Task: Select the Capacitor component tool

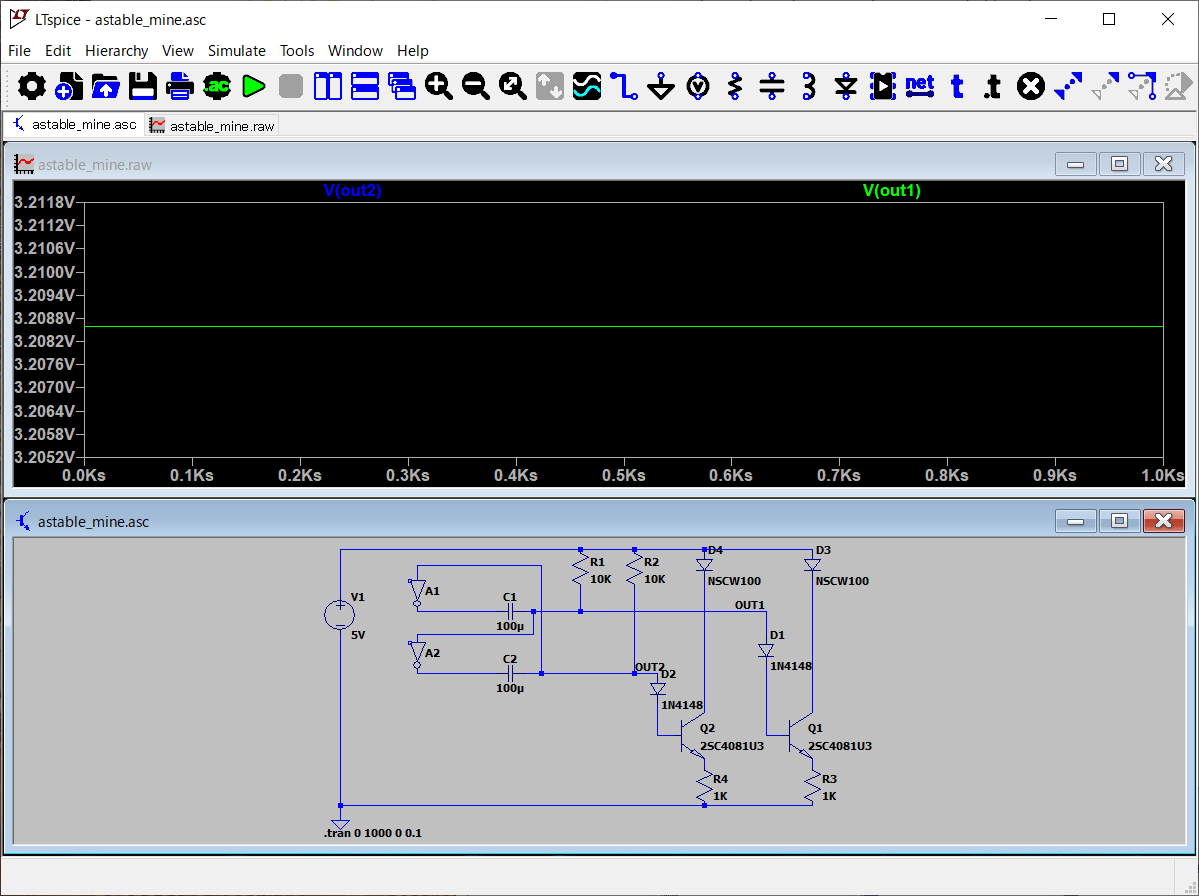Action: coord(772,87)
